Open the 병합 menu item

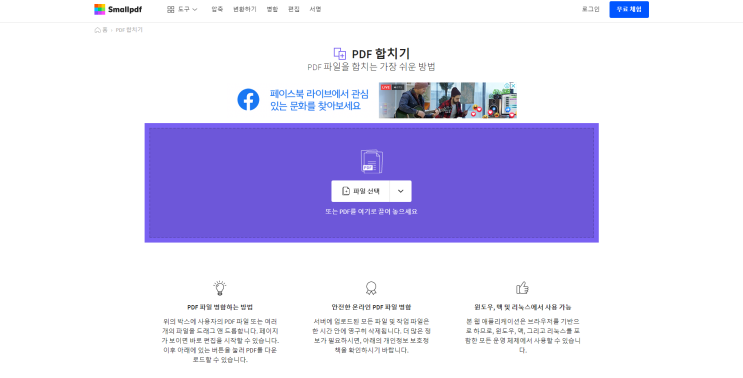[x=272, y=9]
